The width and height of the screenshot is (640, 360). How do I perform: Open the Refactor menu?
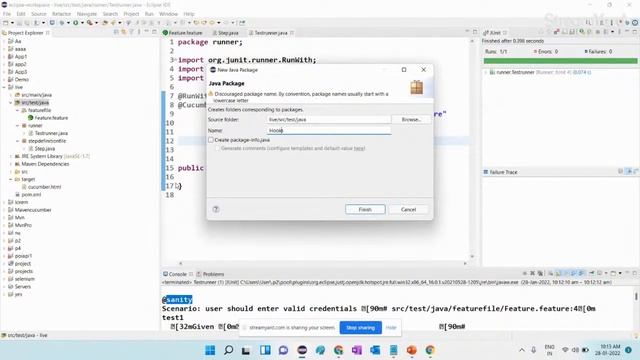point(62,14)
